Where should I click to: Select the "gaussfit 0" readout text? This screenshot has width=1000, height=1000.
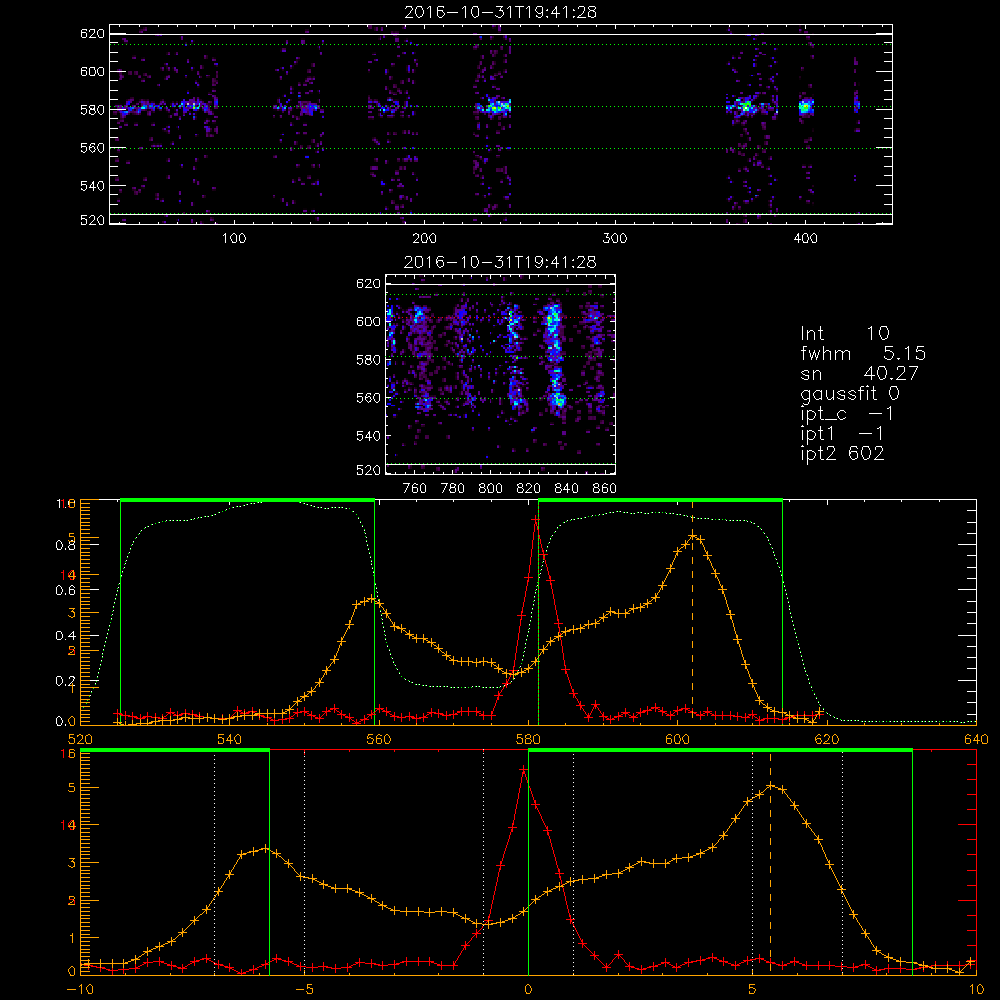pyautogui.click(x=850, y=393)
